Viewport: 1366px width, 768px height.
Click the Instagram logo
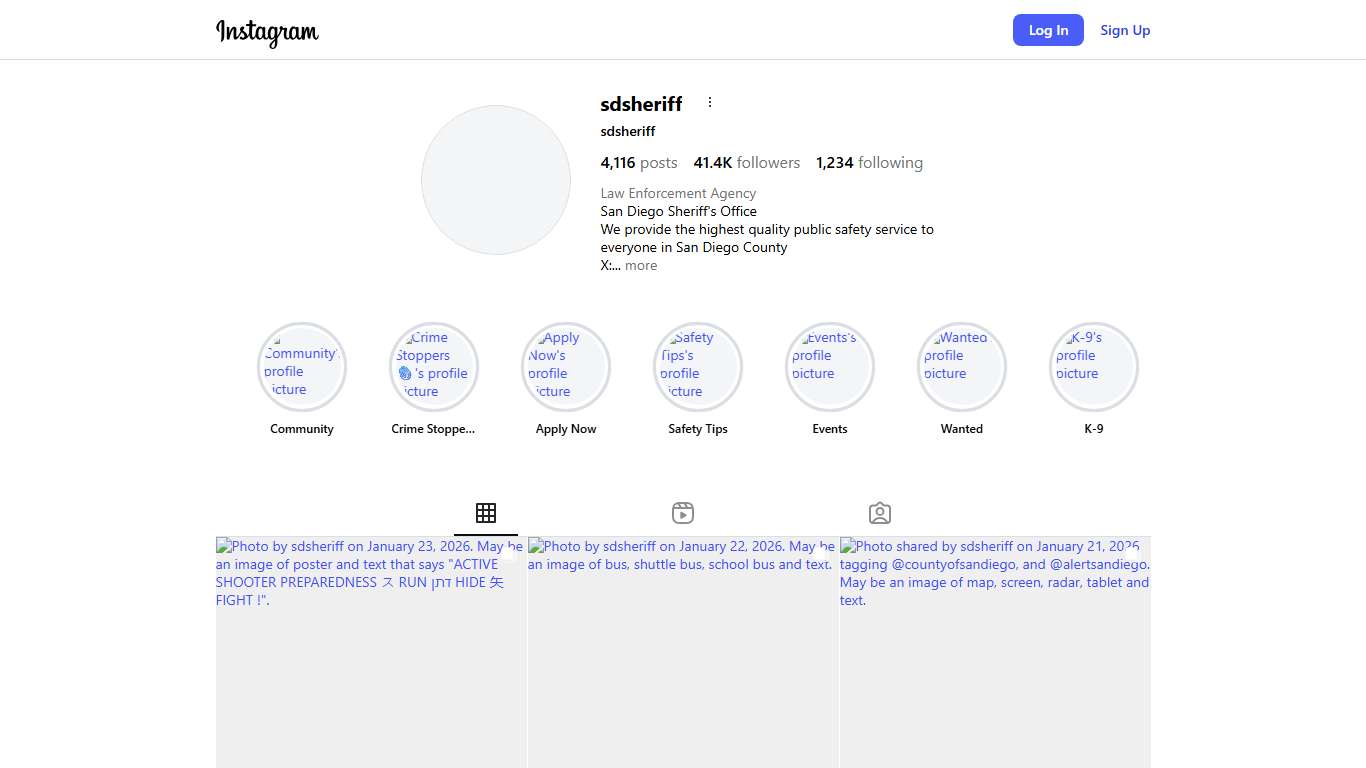267,31
